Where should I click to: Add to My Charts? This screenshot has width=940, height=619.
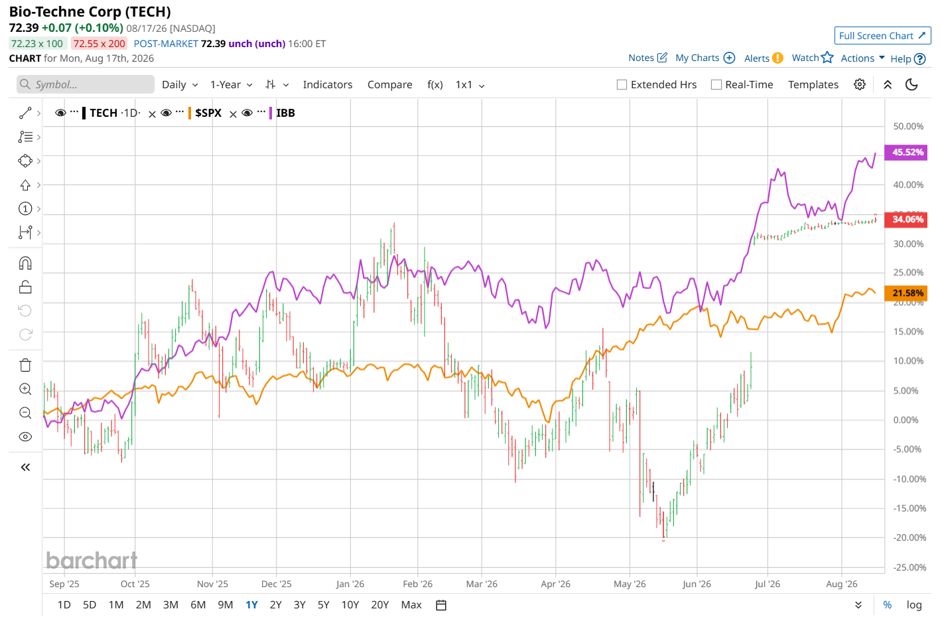705,58
